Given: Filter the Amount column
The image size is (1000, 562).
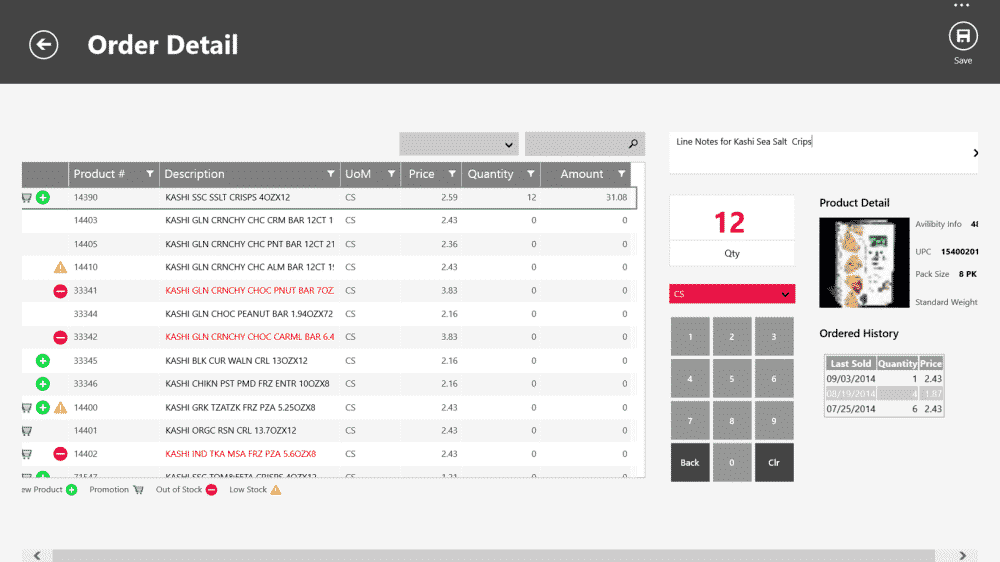Looking at the screenshot, I should (621, 174).
